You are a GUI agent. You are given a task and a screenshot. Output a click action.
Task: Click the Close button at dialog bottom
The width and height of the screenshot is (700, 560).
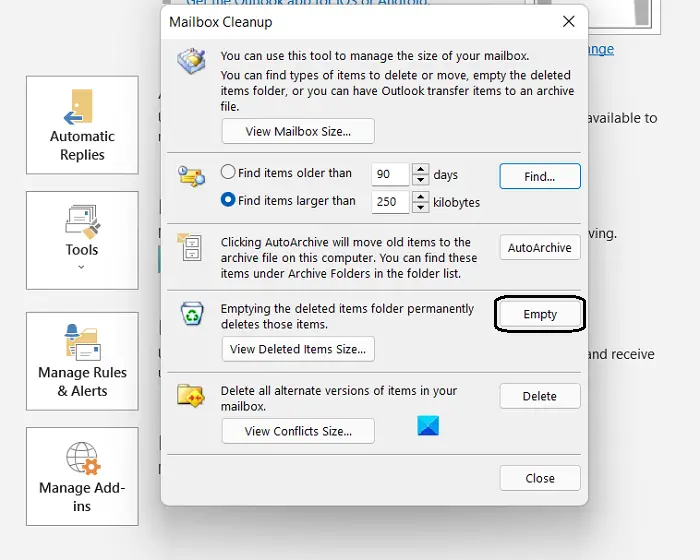point(540,478)
